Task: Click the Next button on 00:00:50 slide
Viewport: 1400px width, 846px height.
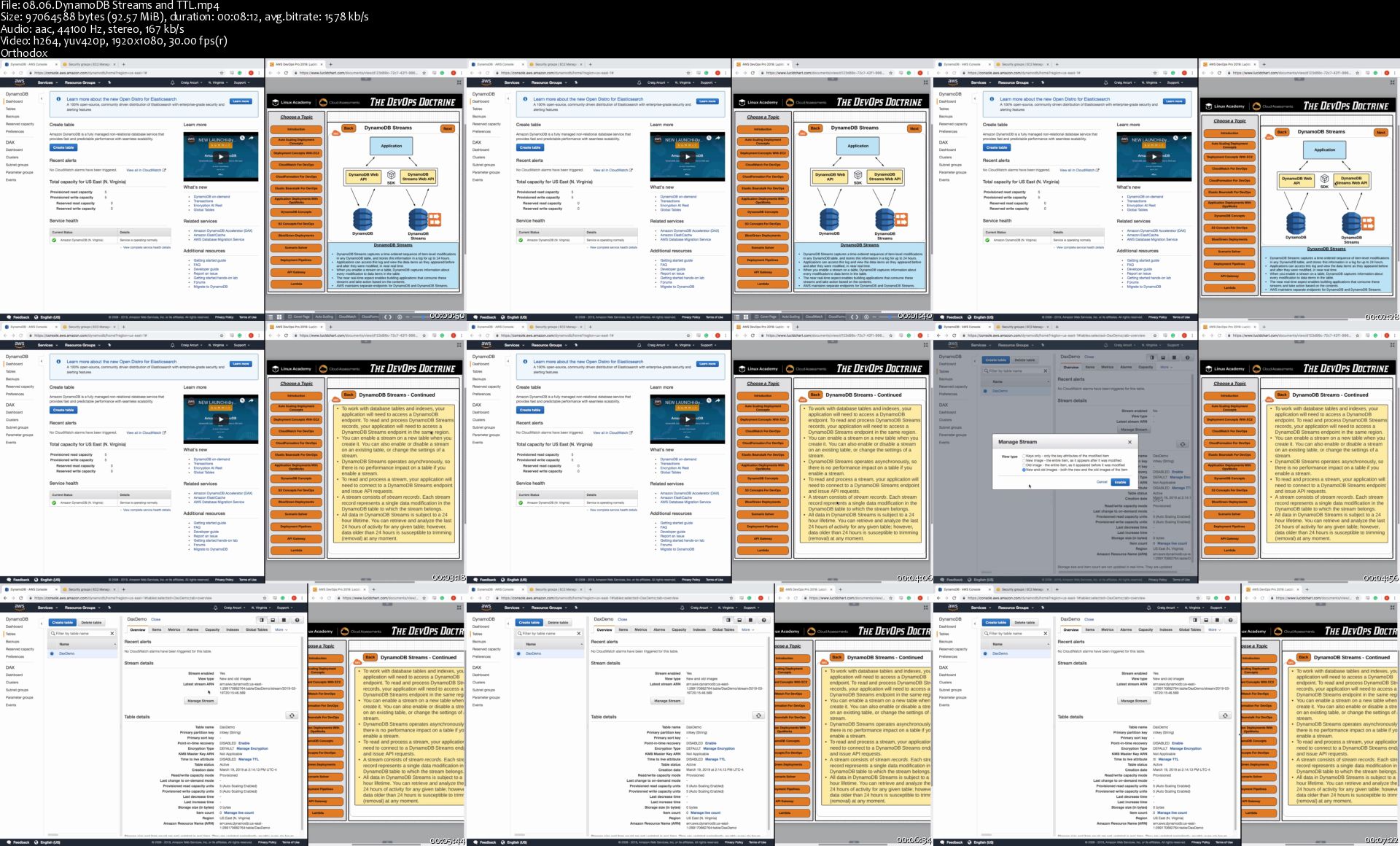Action: click(x=448, y=128)
